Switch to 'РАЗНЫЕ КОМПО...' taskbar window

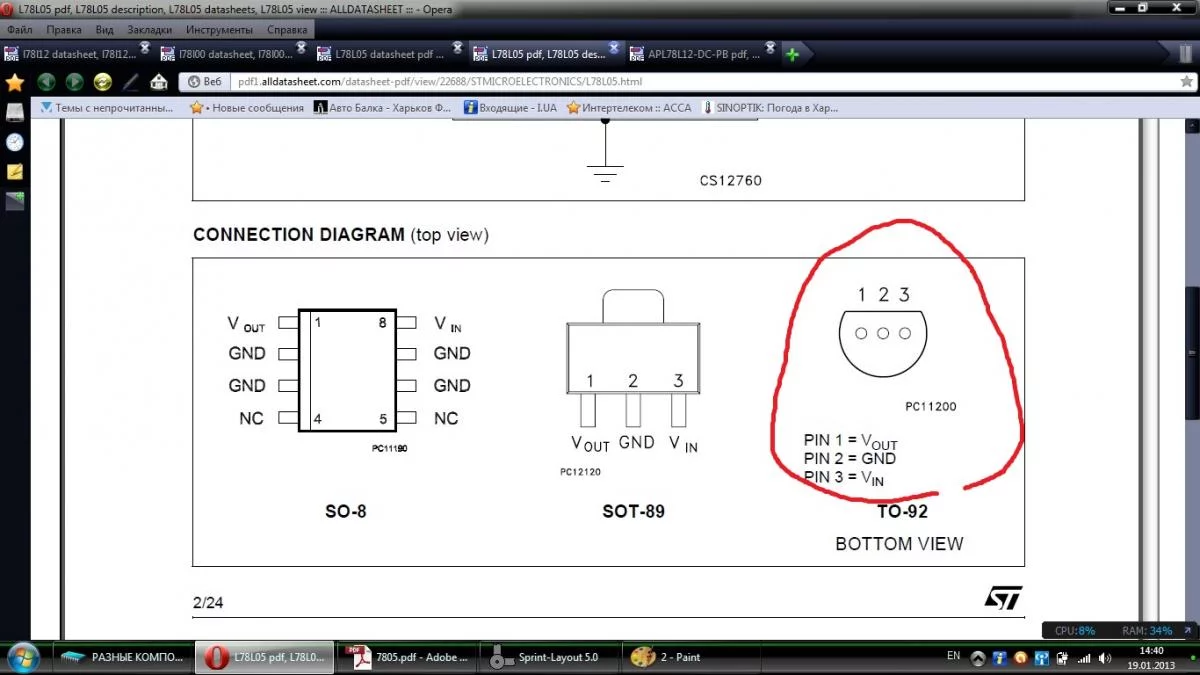pyautogui.click(x=122, y=657)
